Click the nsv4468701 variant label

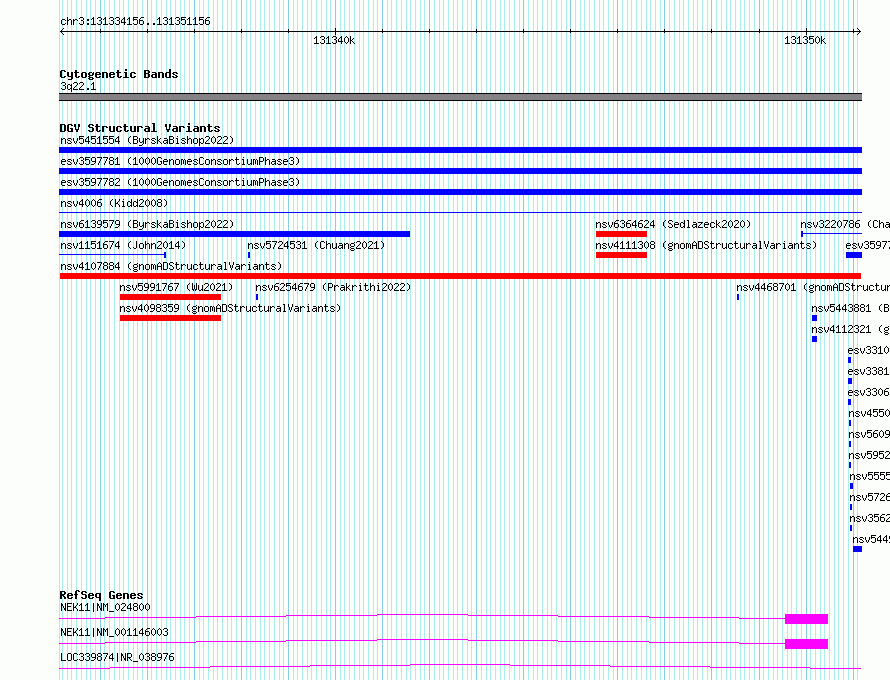coord(813,287)
